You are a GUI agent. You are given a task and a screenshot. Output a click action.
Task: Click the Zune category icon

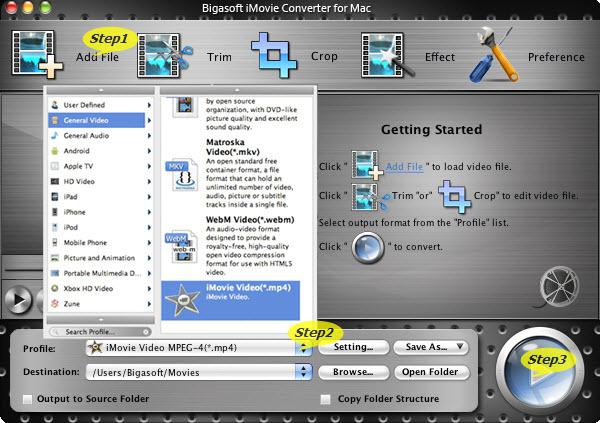(55, 304)
